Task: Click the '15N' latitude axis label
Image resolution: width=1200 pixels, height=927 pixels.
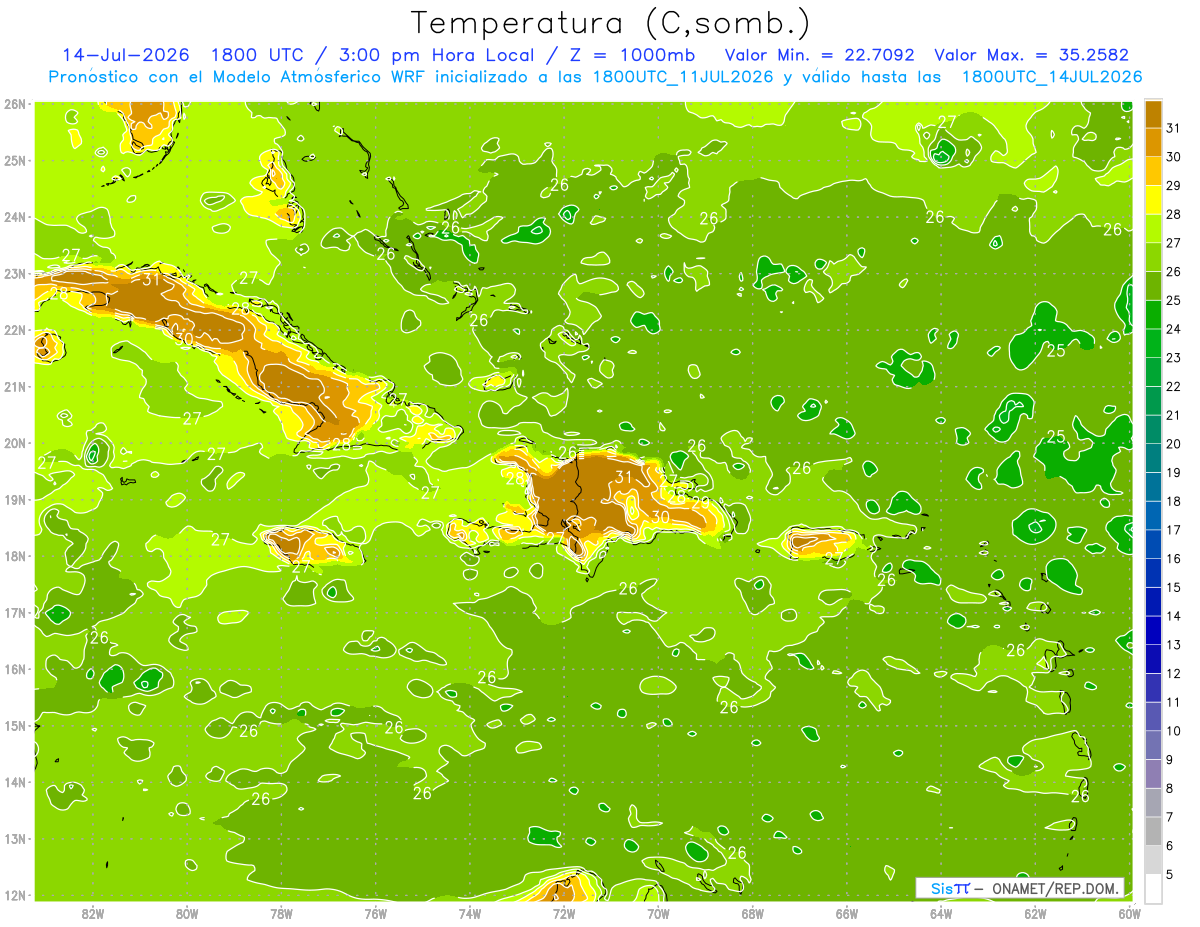Action: click(14, 726)
